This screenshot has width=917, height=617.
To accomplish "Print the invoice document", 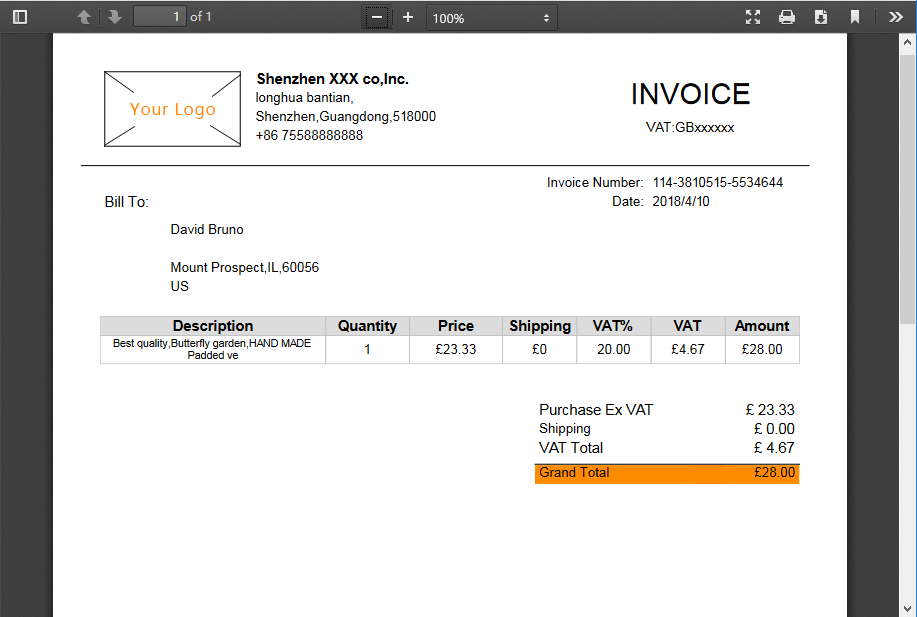I will [787, 17].
